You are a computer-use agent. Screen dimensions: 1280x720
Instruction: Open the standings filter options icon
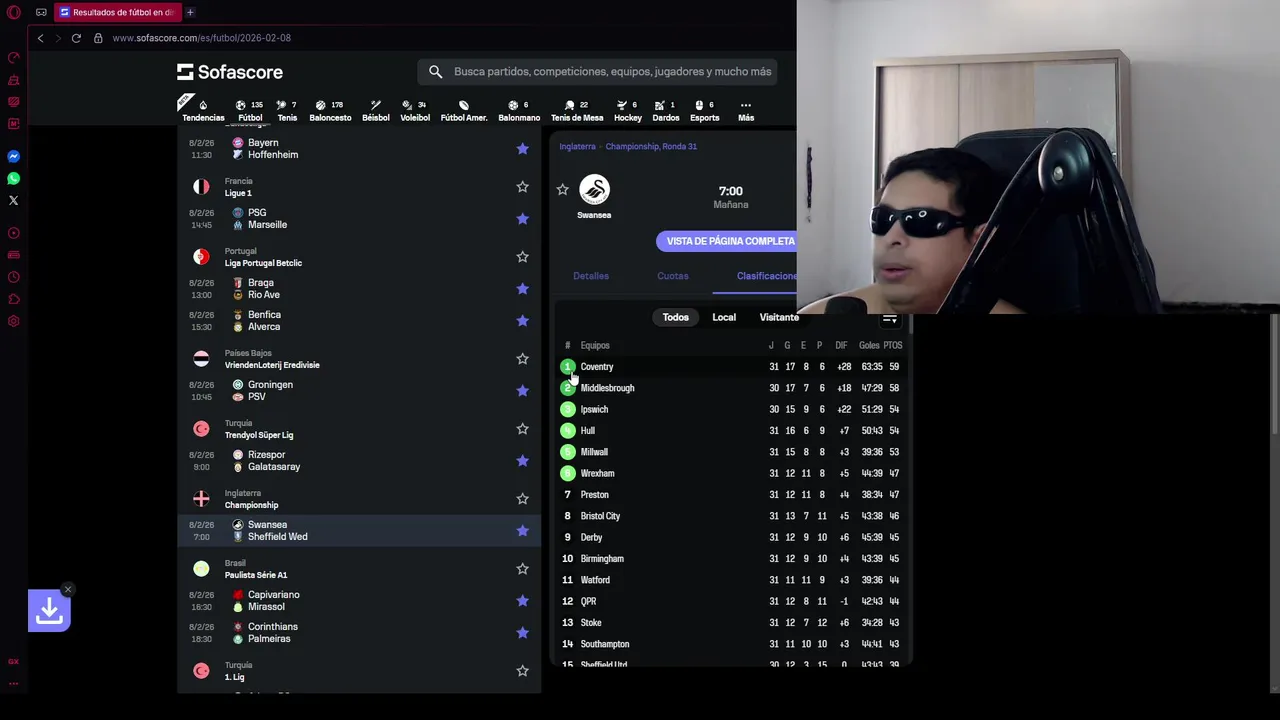889,318
